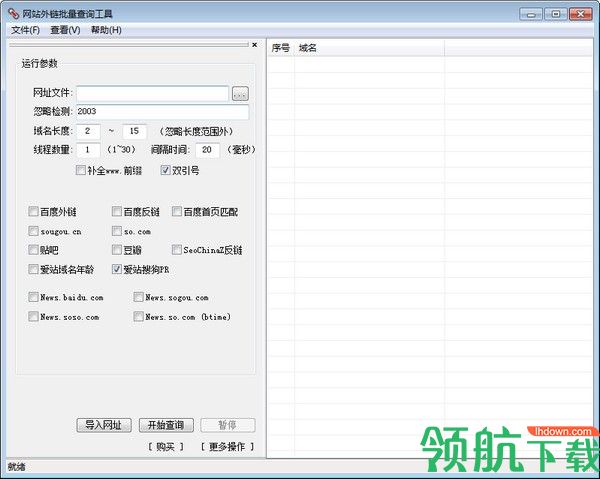This screenshot has width=600, height=479.
Task: Tick the 百度外链 checkbox
Action: pyautogui.click(x=33, y=211)
